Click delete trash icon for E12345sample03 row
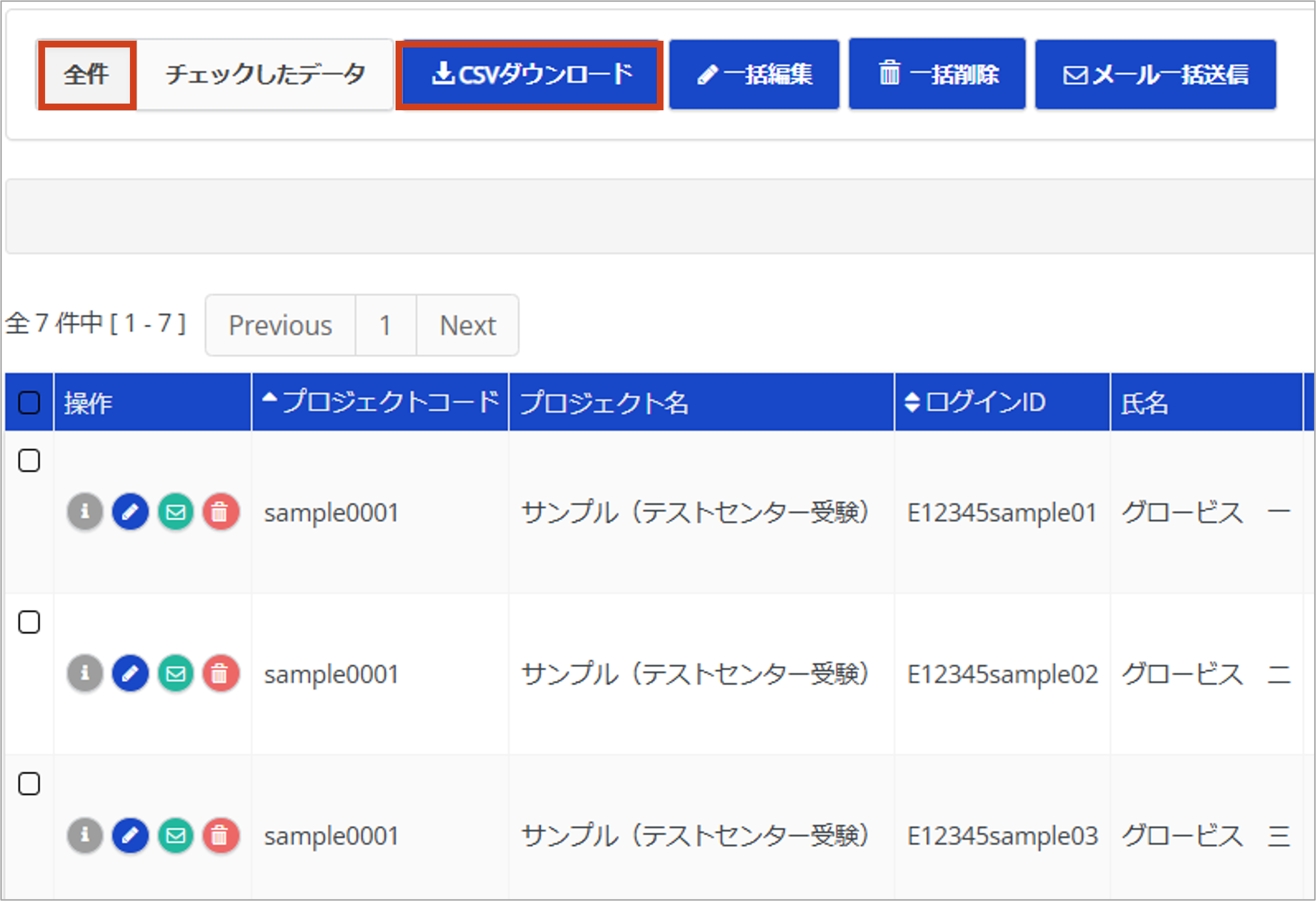The image size is (1316, 901). [x=221, y=835]
